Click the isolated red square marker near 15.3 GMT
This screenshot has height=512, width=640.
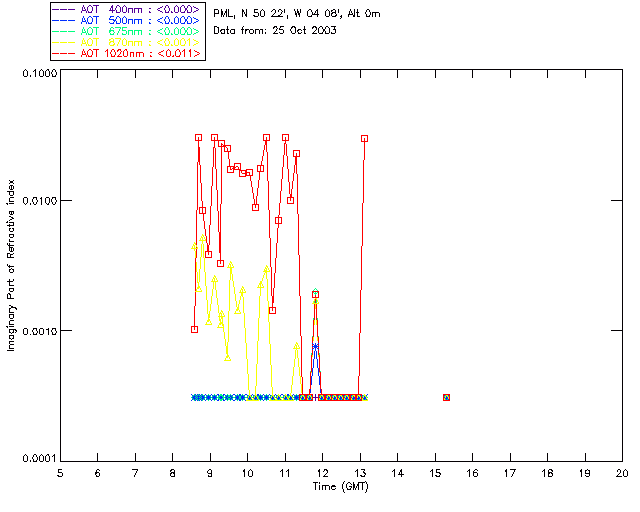coord(447,397)
